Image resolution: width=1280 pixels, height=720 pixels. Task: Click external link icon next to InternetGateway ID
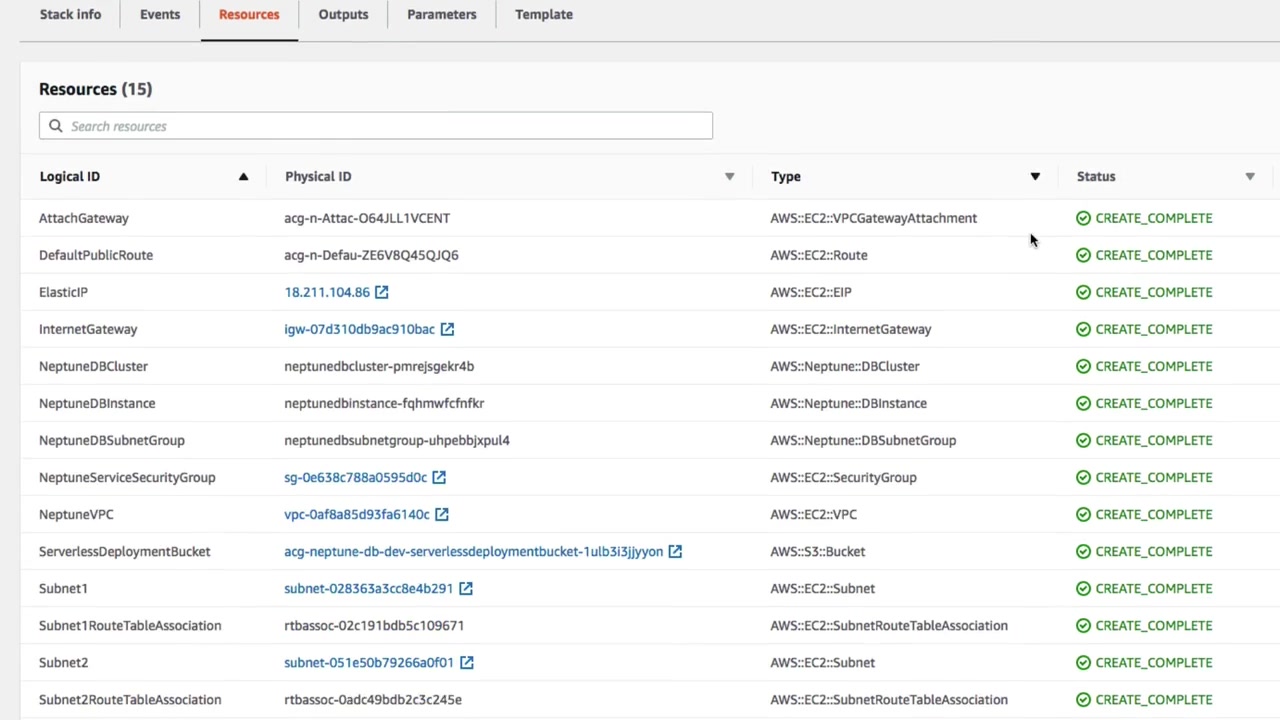pos(447,329)
